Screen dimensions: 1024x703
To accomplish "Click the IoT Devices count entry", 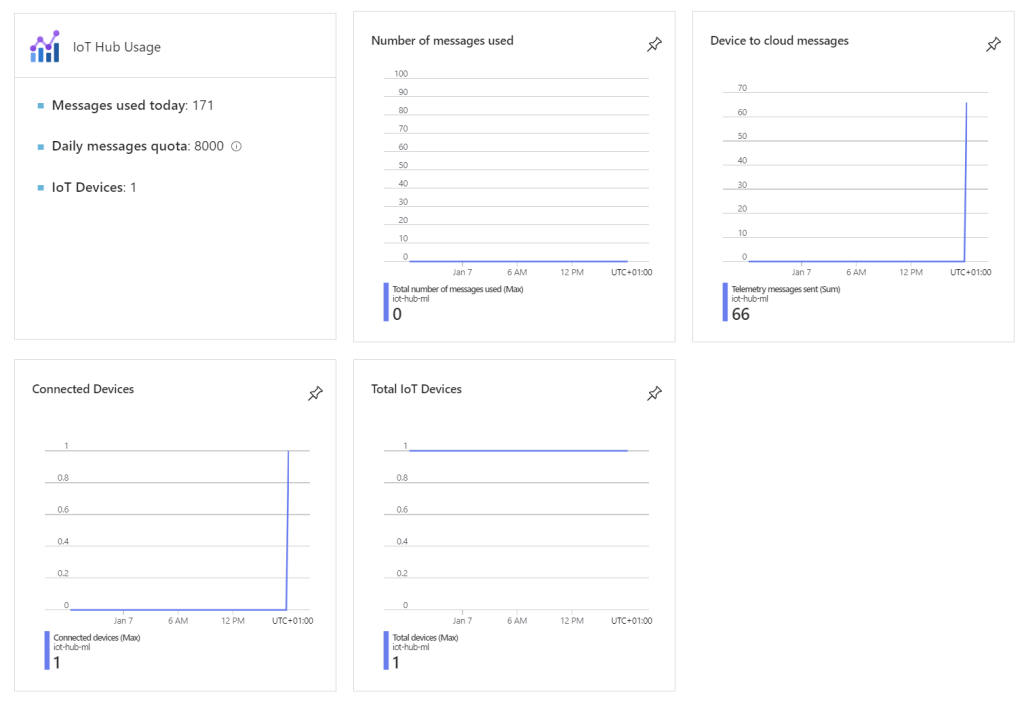I will click(94, 187).
